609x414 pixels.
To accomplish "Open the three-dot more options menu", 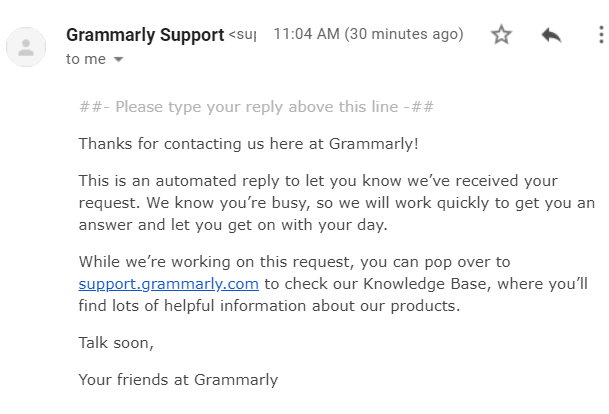I will pyautogui.click(x=601, y=35).
